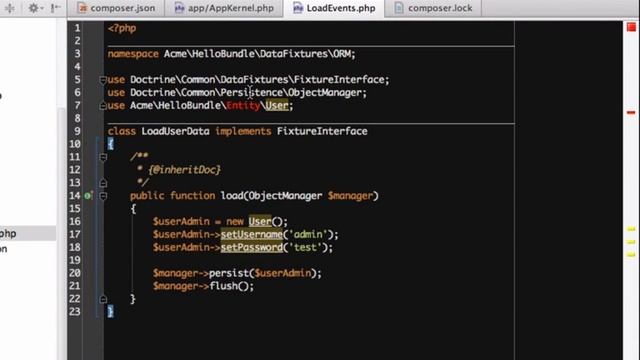Click the fold end marker on line 22
The image size is (640, 360).
pyautogui.click(x=103, y=299)
